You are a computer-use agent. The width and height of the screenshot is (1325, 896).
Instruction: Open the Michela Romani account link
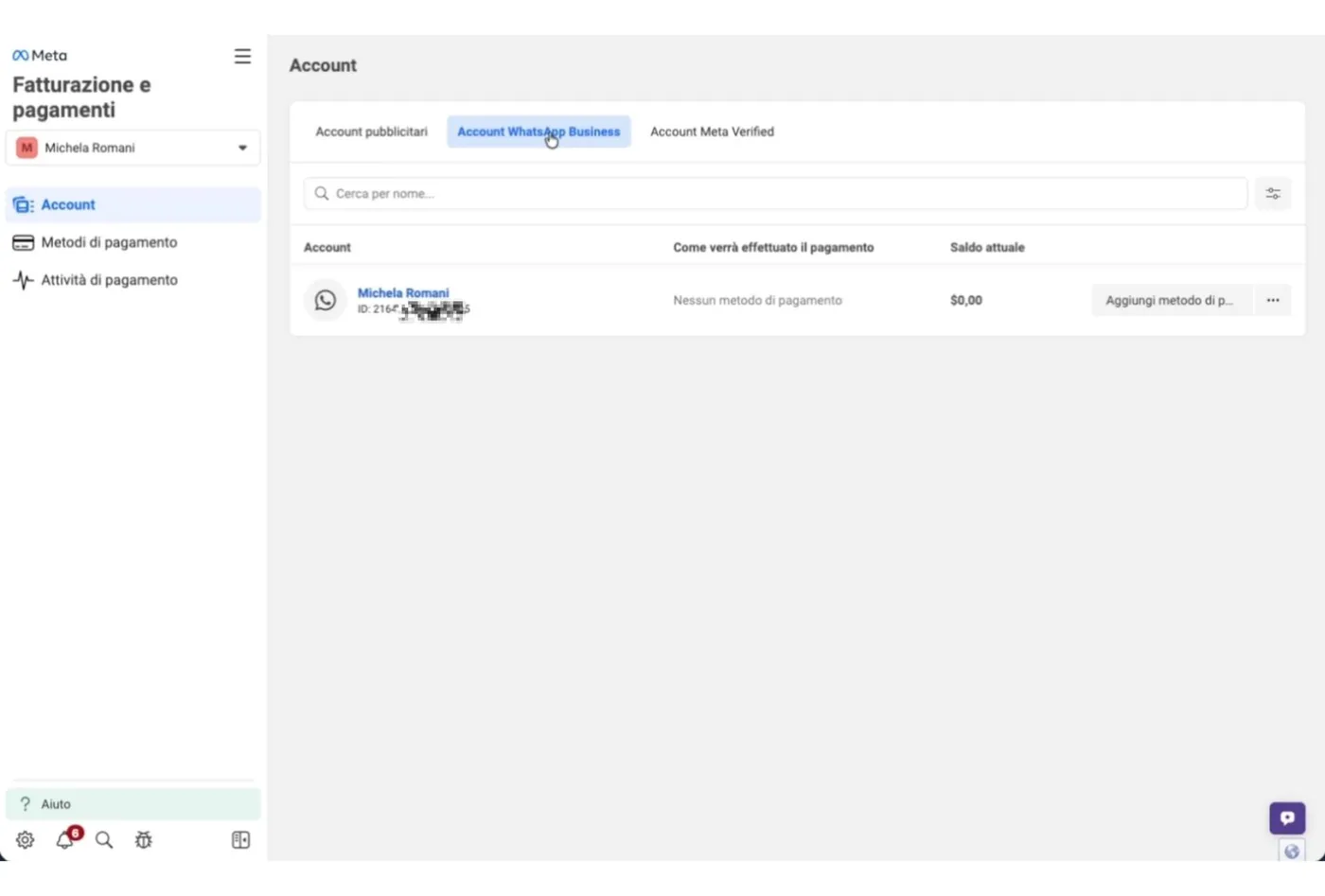(403, 292)
